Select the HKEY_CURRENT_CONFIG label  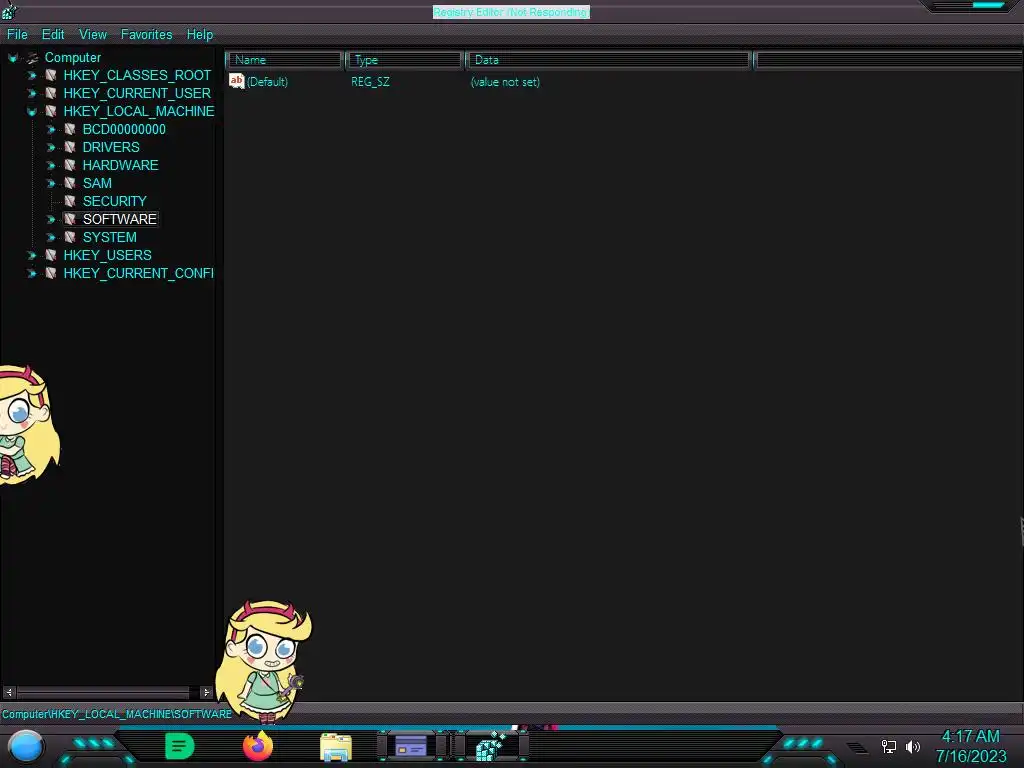pyautogui.click(x=138, y=273)
